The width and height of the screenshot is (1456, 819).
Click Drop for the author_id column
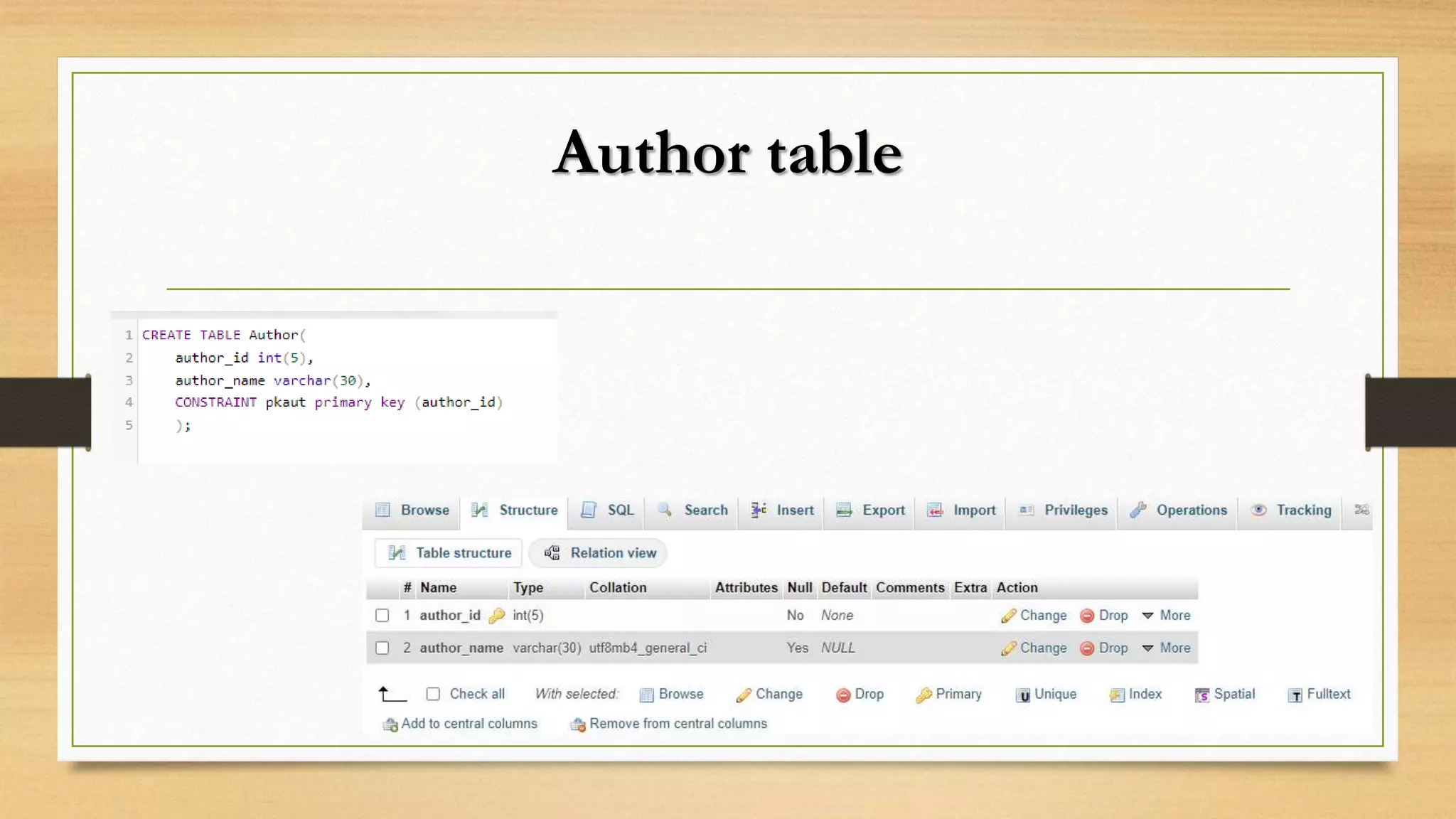coord(1104,616)
